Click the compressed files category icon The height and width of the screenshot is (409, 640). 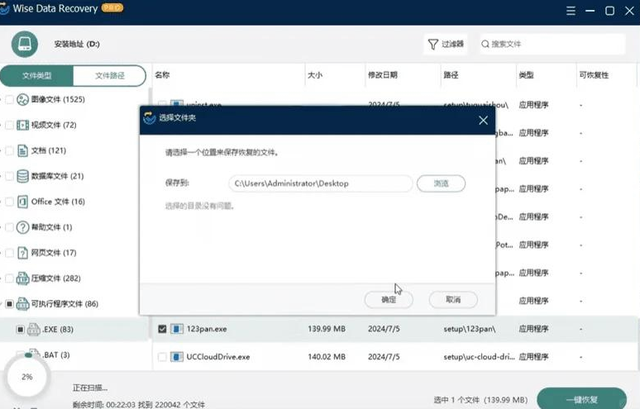click(22, 278)
